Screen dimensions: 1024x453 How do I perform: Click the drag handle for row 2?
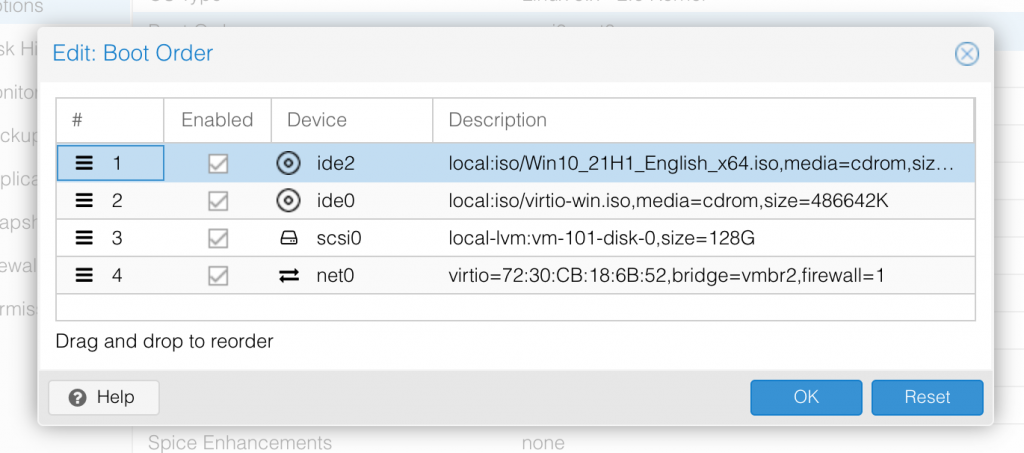click(x=85, y=201)
